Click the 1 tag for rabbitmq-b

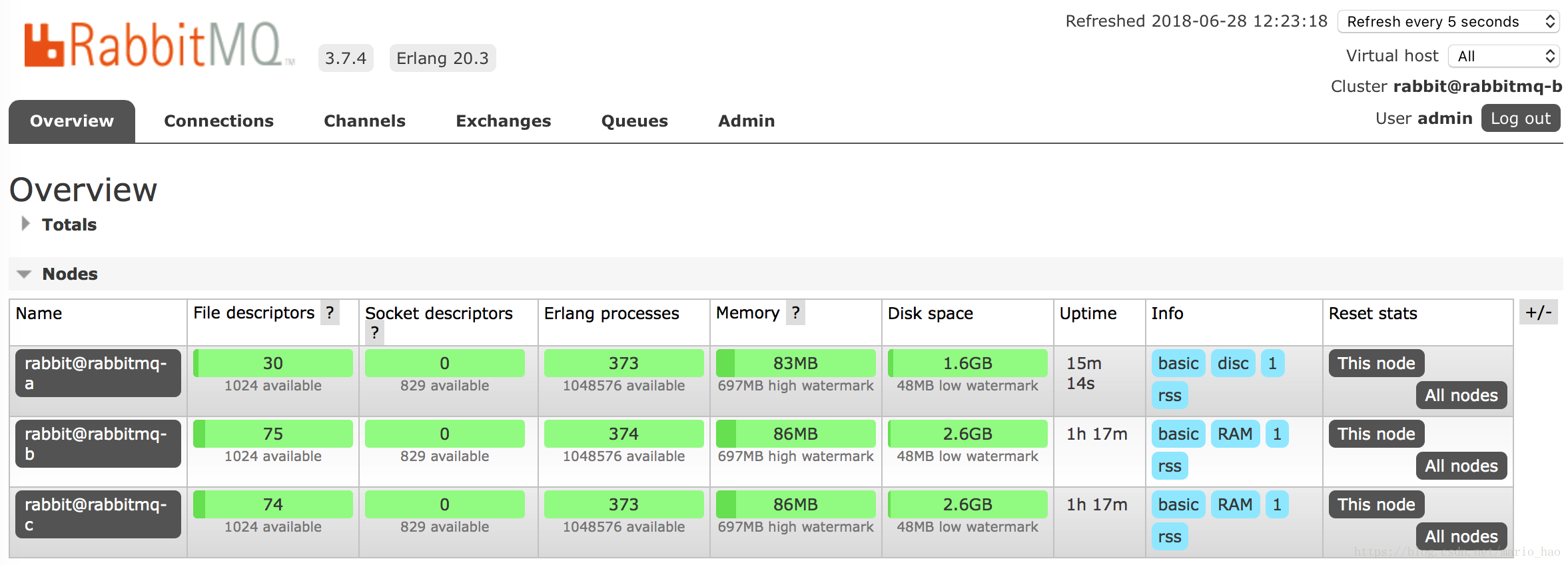point(1277,434)
